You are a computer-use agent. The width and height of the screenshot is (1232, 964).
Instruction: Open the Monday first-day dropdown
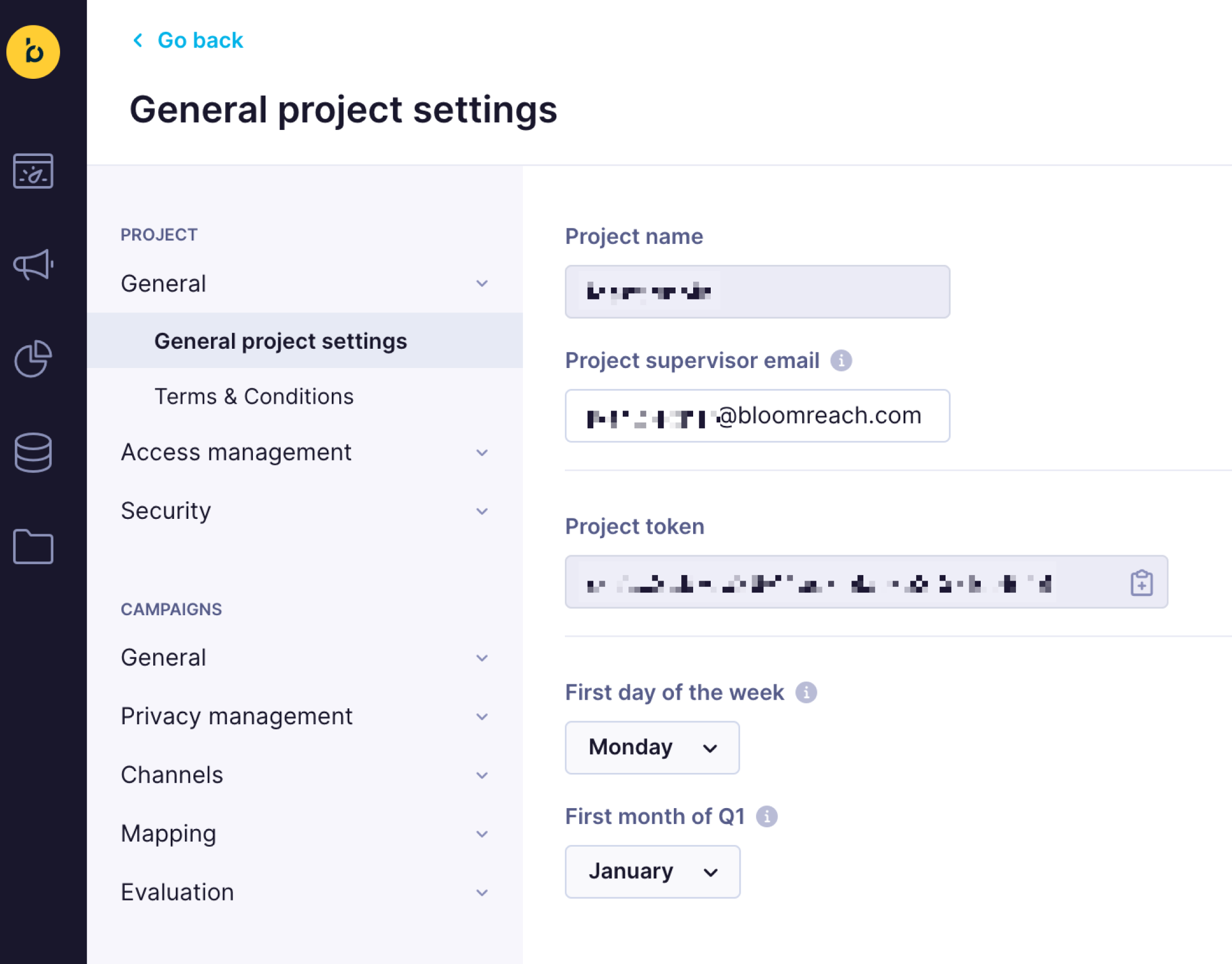coord(652,747)
